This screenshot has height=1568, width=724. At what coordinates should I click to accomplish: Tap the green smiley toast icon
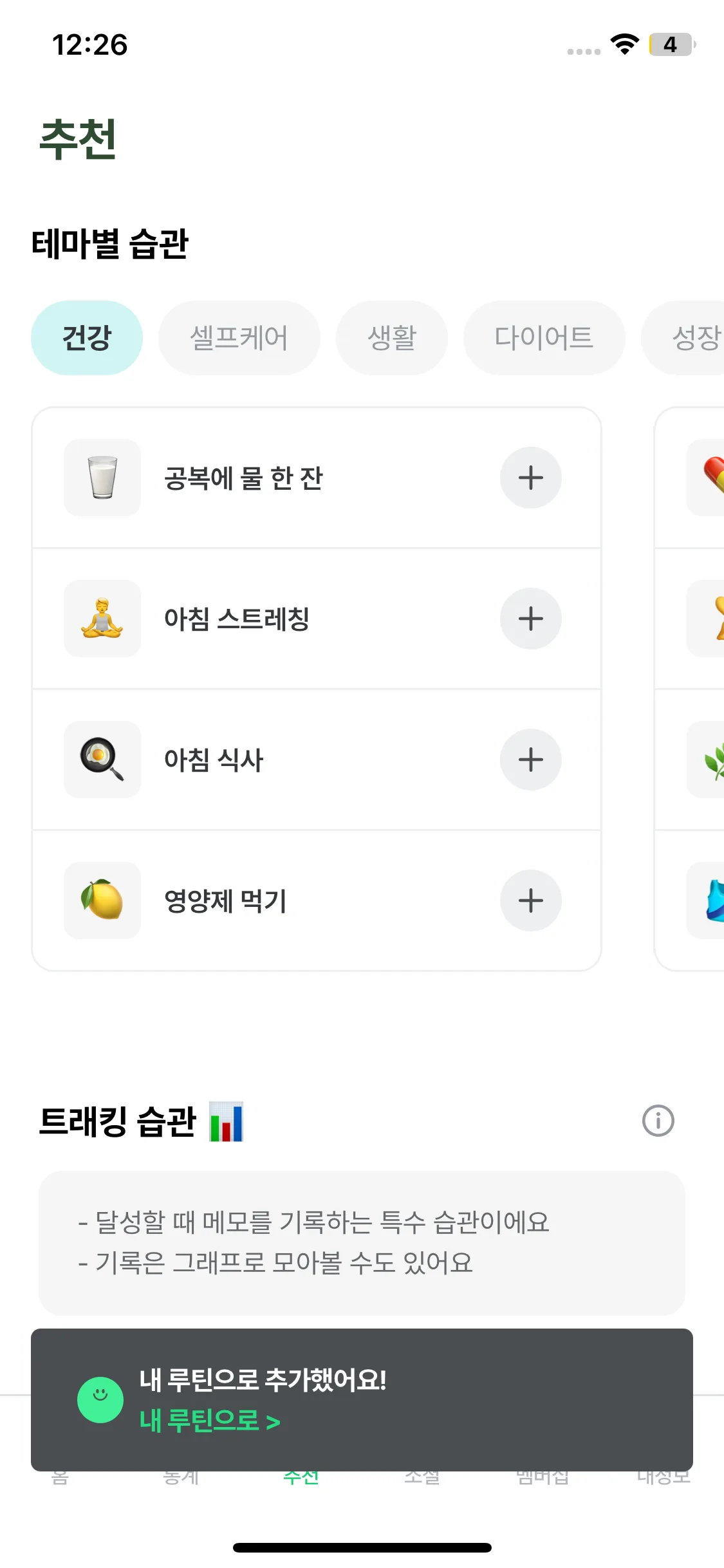[100, 1399]
